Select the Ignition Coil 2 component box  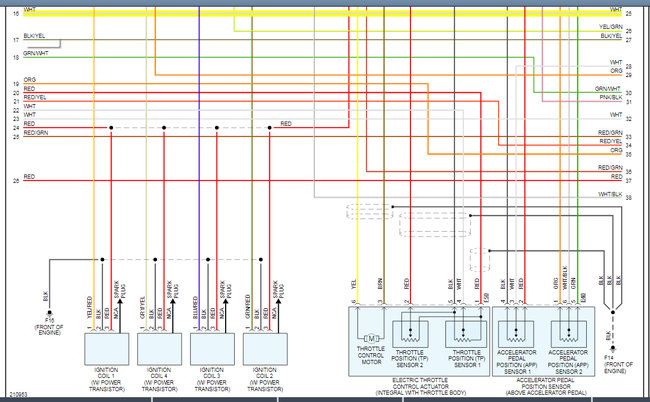(265, 349)
